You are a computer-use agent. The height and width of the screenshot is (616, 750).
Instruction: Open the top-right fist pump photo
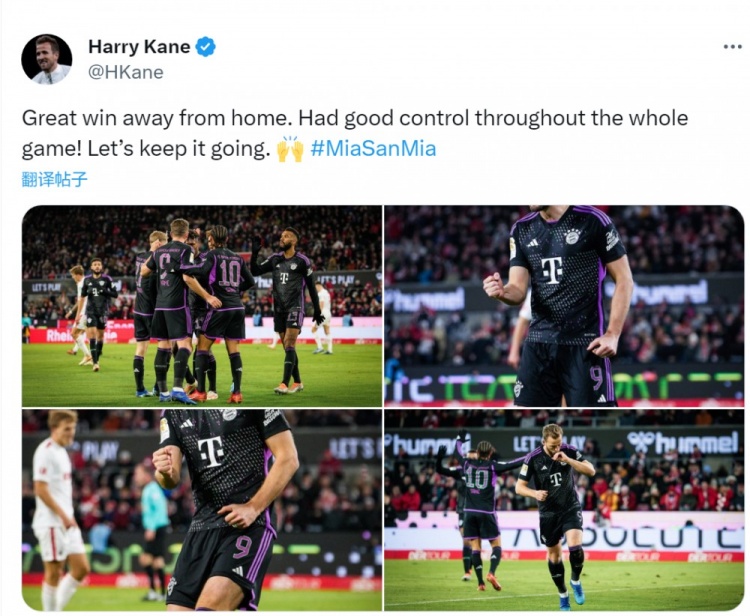point(564,306)
